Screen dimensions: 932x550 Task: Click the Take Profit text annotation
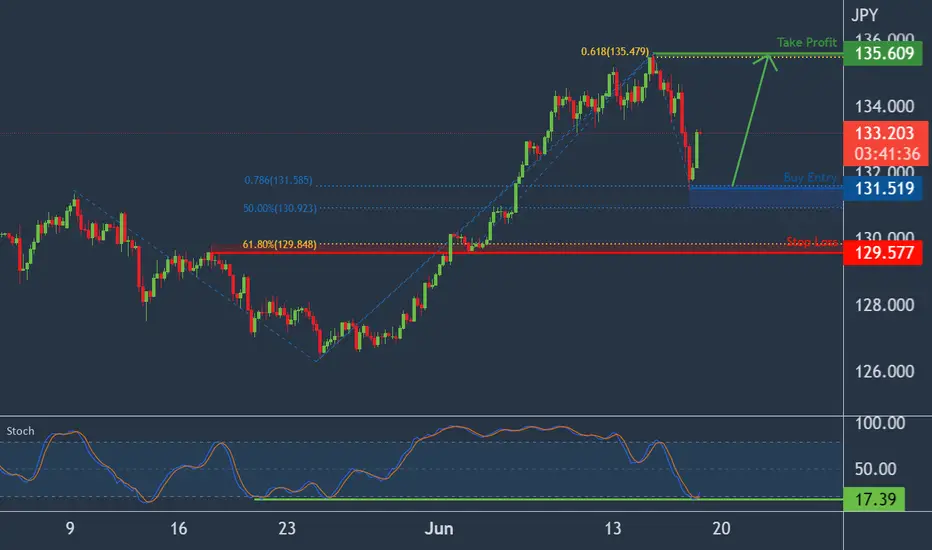807,42
